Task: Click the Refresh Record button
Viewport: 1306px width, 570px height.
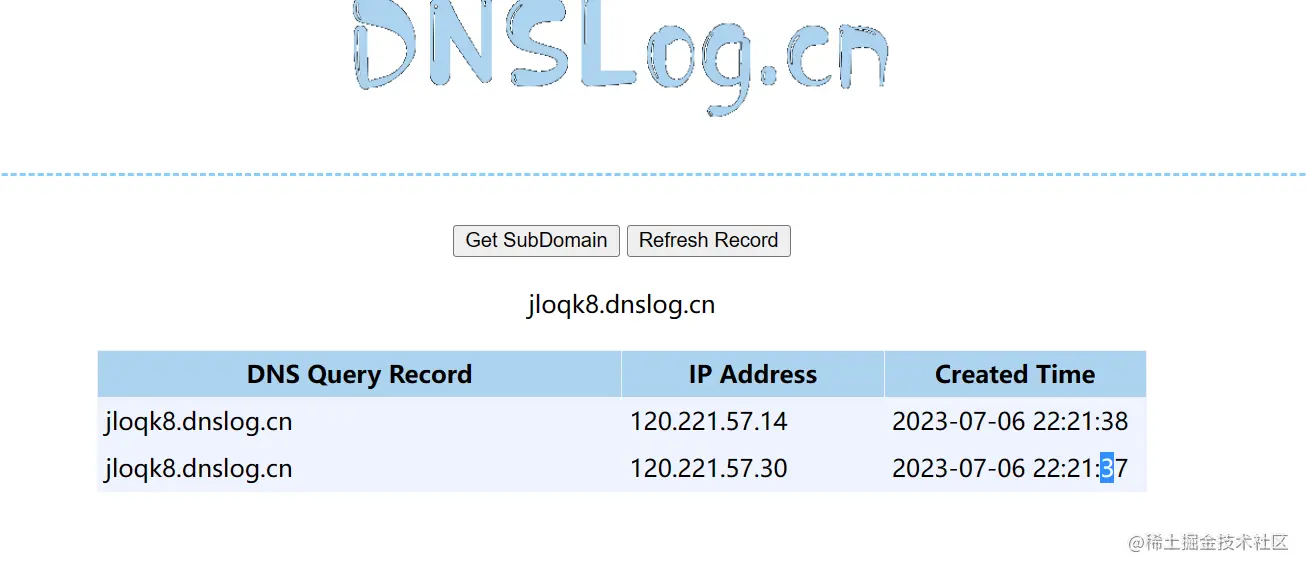Action: [x=709, y=241]
